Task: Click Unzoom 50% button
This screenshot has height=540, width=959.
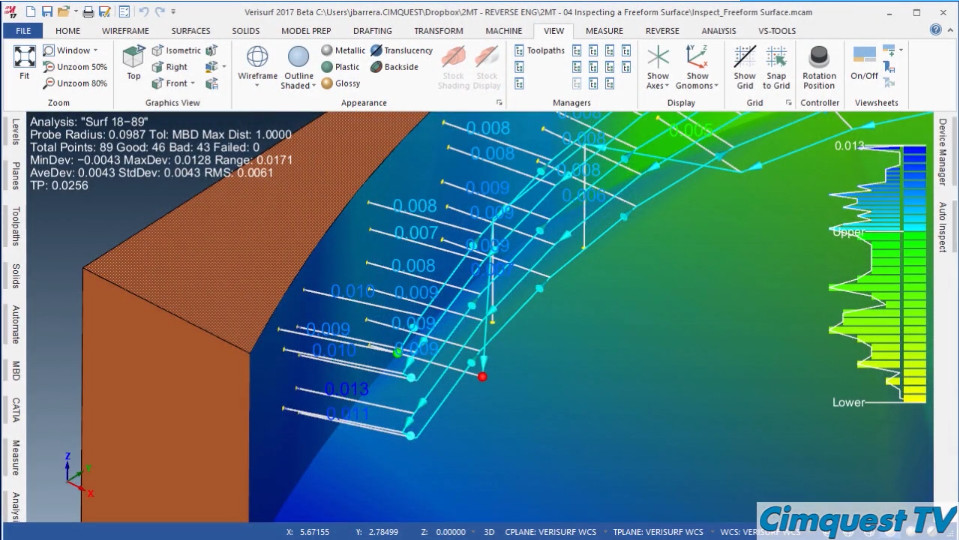Action: tap(75, 67)
